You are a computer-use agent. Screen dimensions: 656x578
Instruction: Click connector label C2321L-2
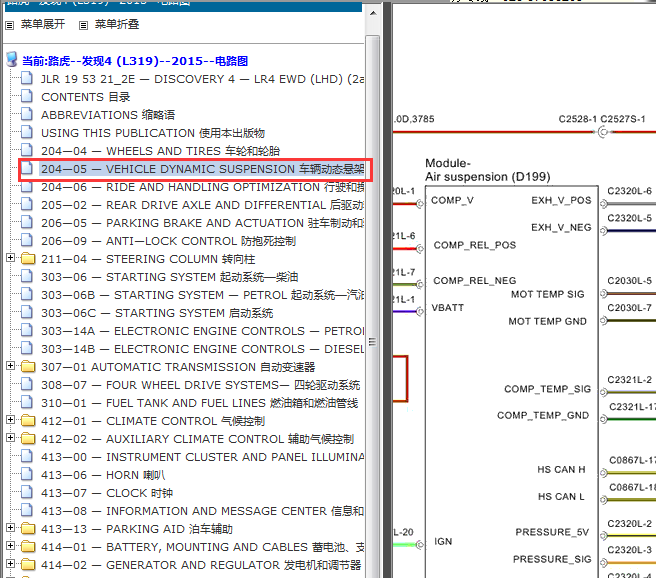629,380
